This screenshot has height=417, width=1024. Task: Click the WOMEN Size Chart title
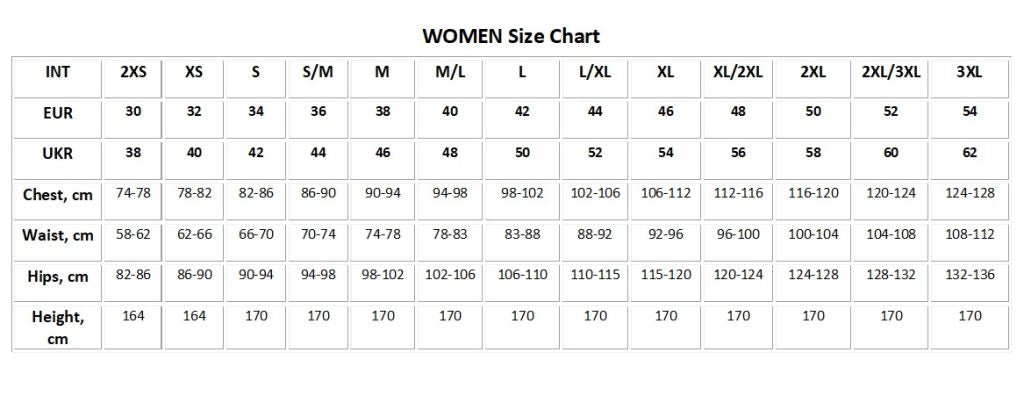(511, 35)
